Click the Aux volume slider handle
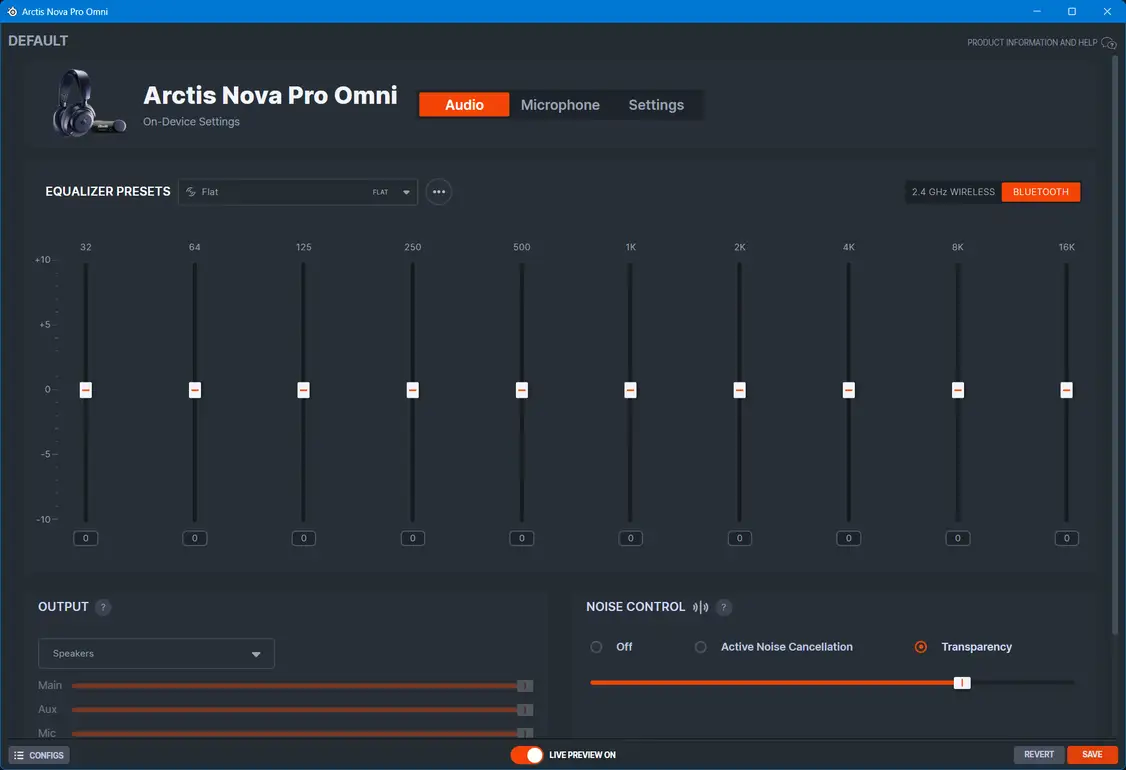1126x770 pixels. tap(525, 710)
